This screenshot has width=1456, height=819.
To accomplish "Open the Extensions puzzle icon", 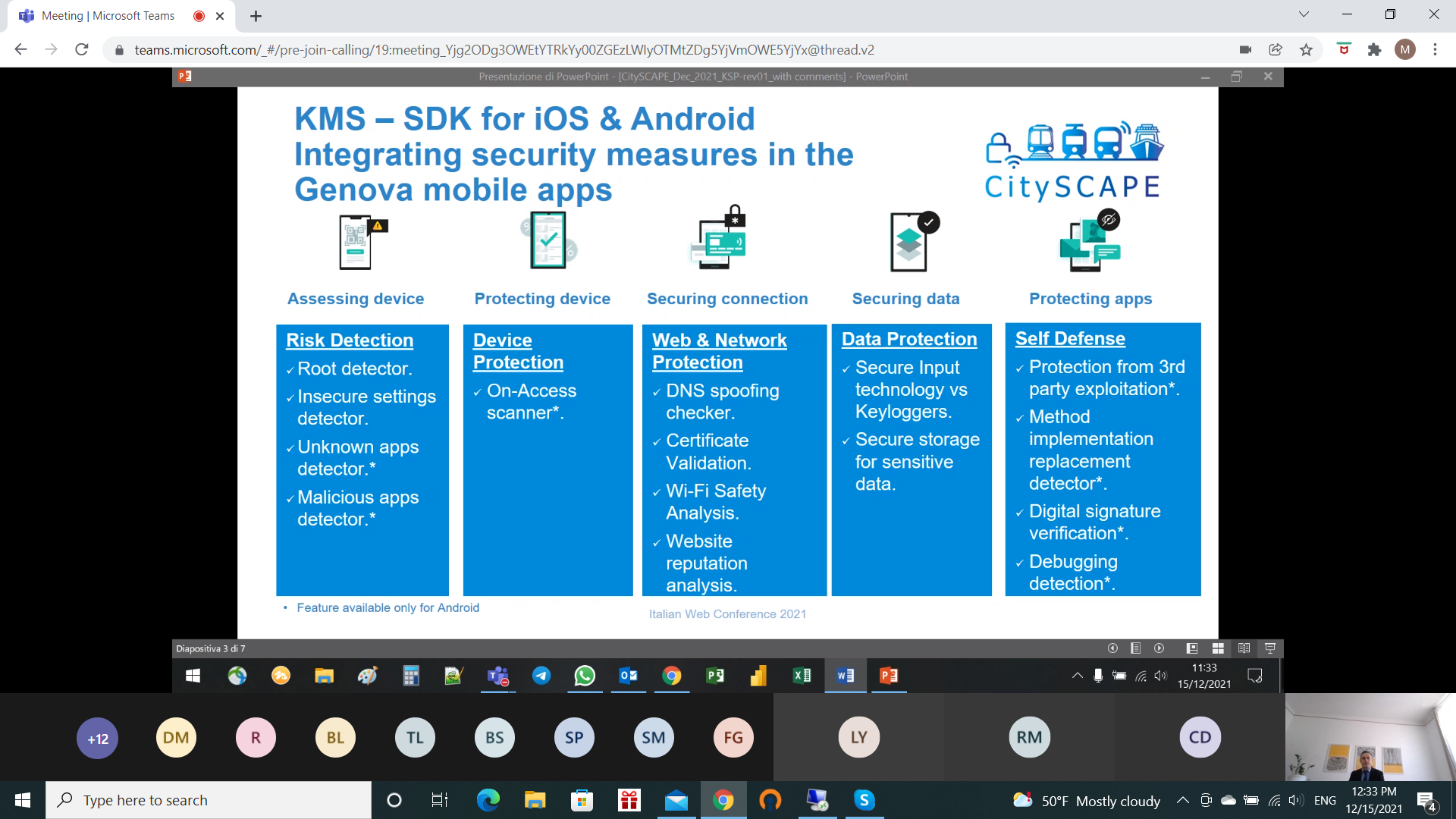I will [1374, 50].
